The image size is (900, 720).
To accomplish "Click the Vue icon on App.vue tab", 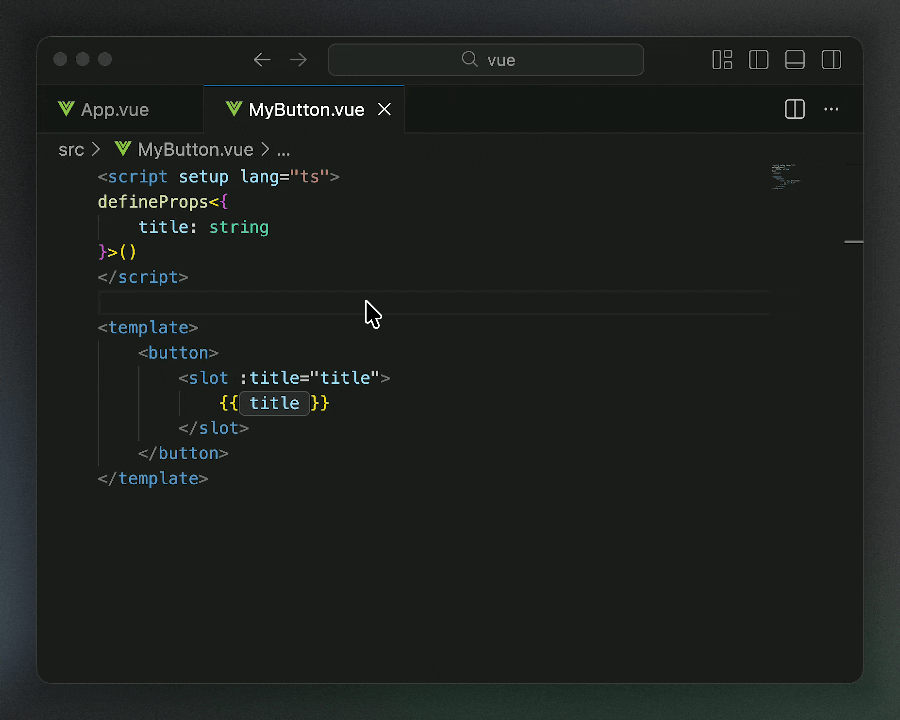I will point(67,109).
